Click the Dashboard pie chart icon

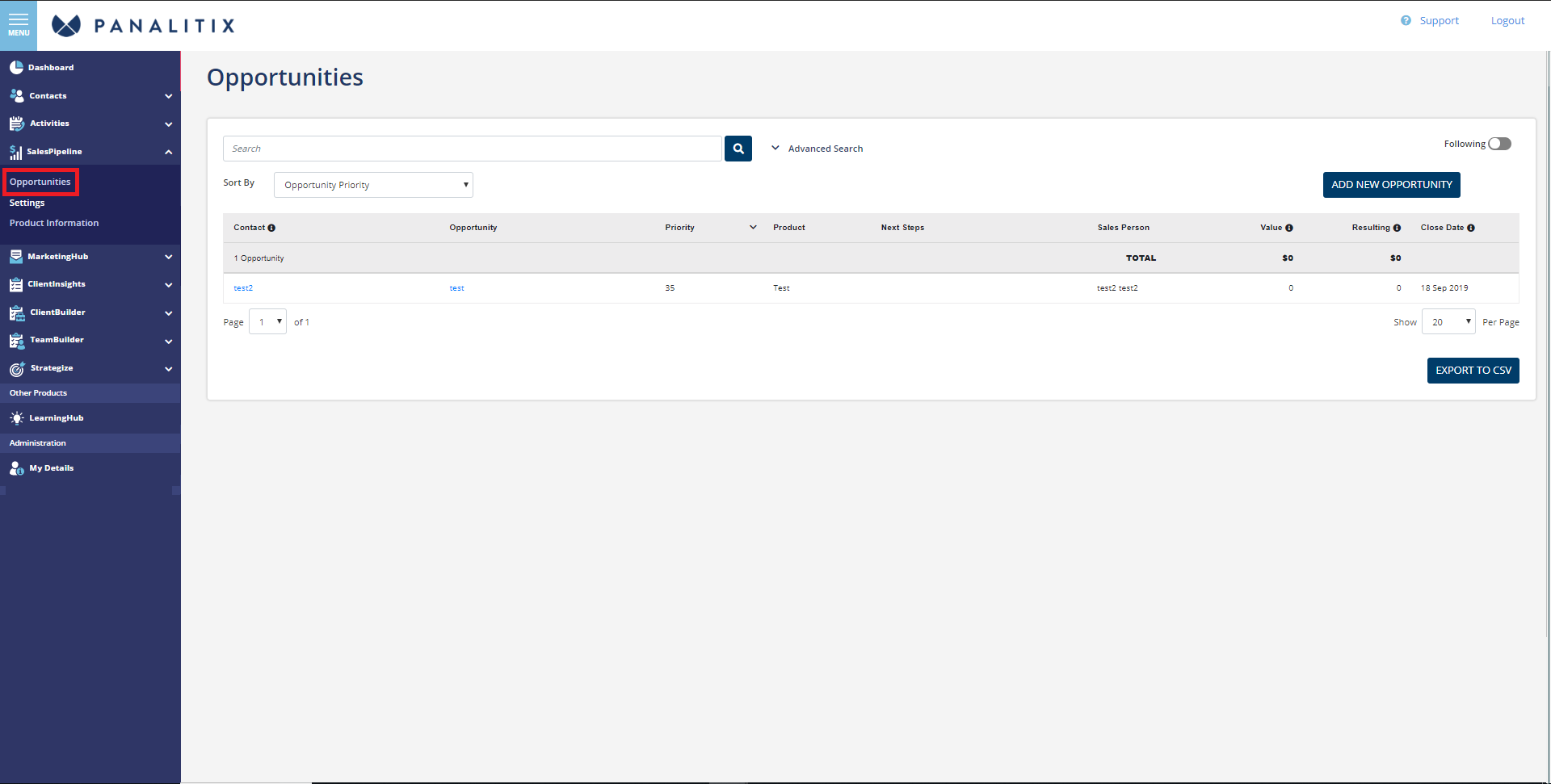(16, 68)
